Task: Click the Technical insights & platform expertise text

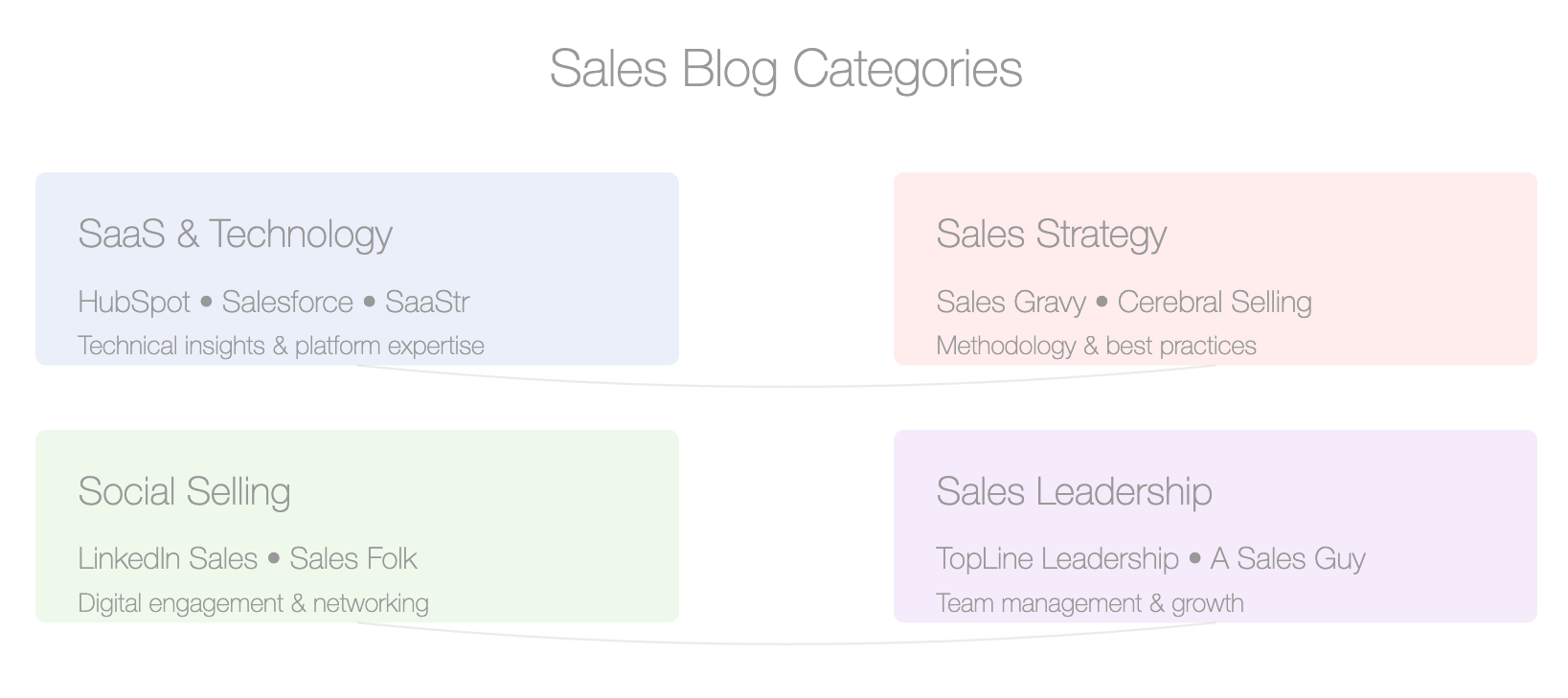Action: [x=281, y=346]
